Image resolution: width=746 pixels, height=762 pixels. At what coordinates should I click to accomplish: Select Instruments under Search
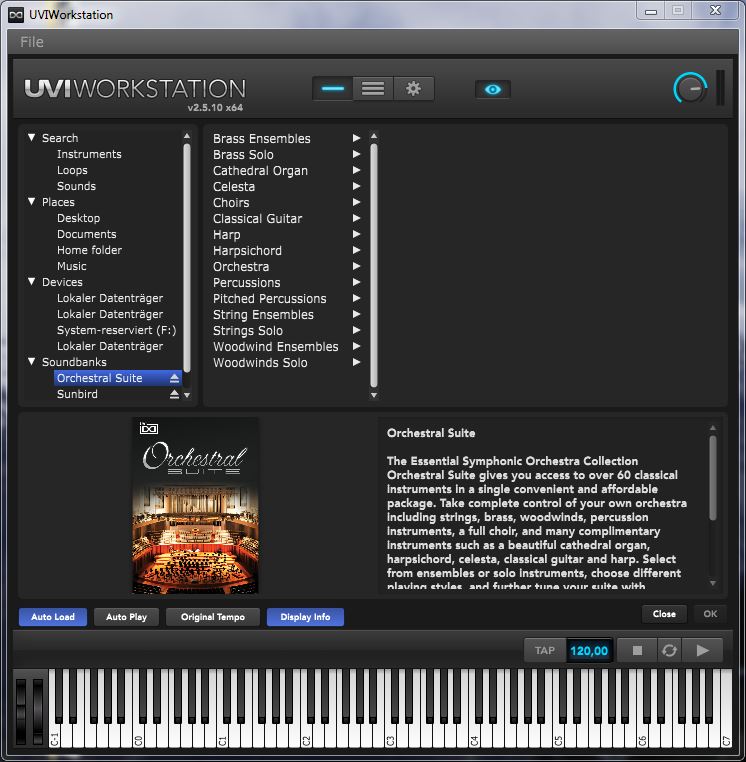[x=89, y=154]
